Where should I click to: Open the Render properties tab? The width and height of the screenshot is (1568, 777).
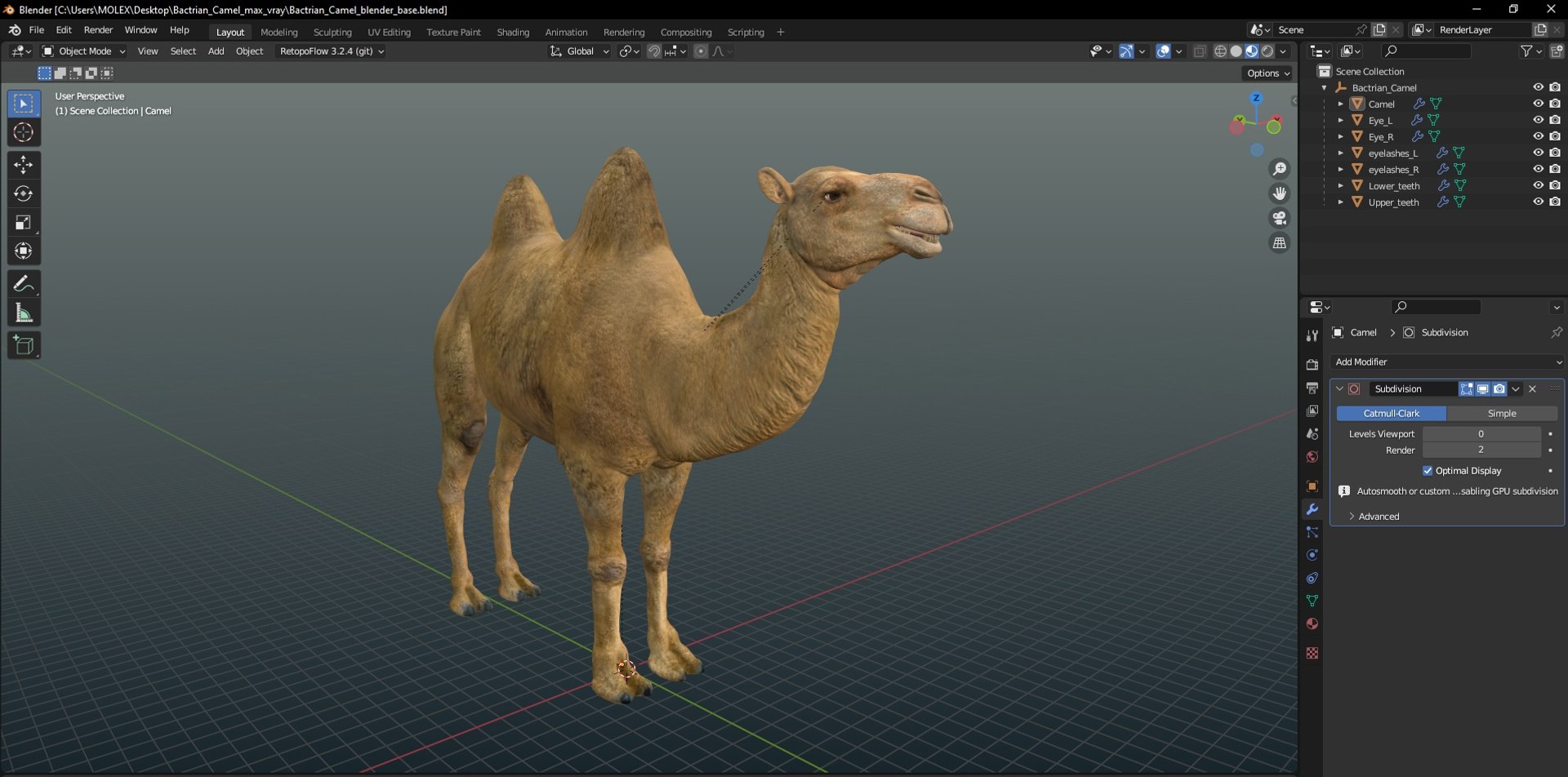tap(1312, 365)
